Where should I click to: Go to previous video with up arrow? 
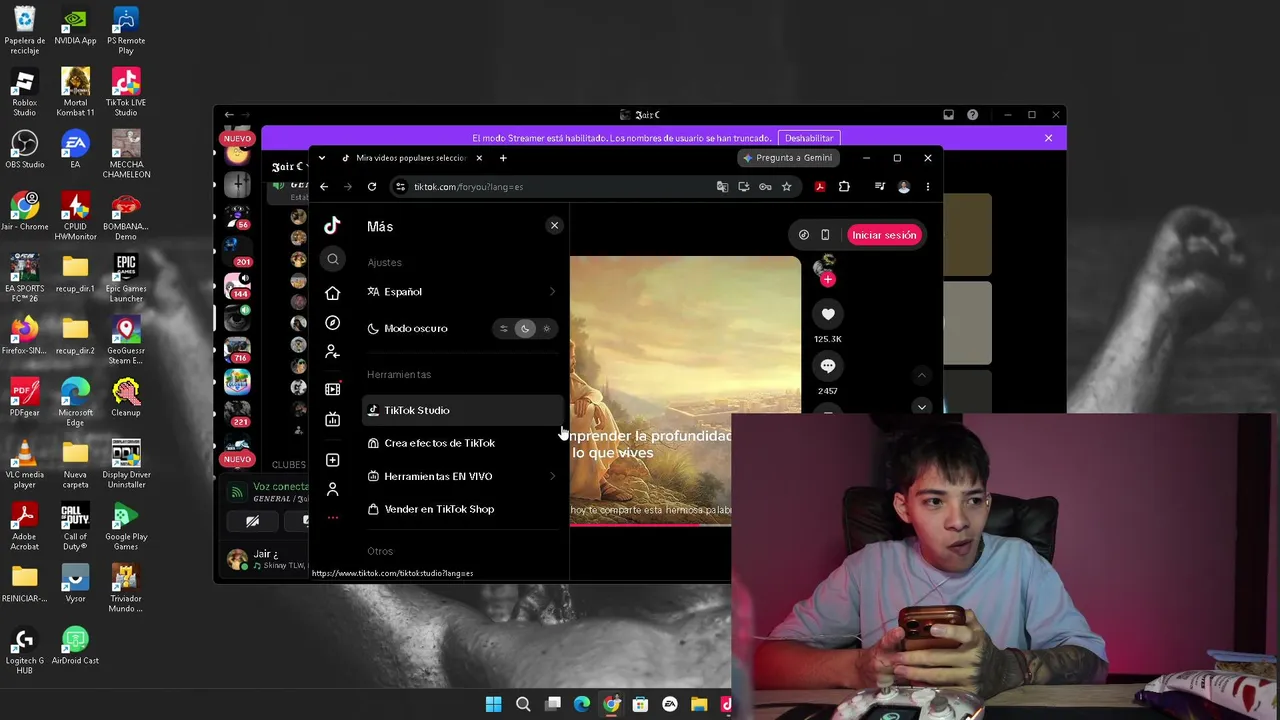point(922,375)
